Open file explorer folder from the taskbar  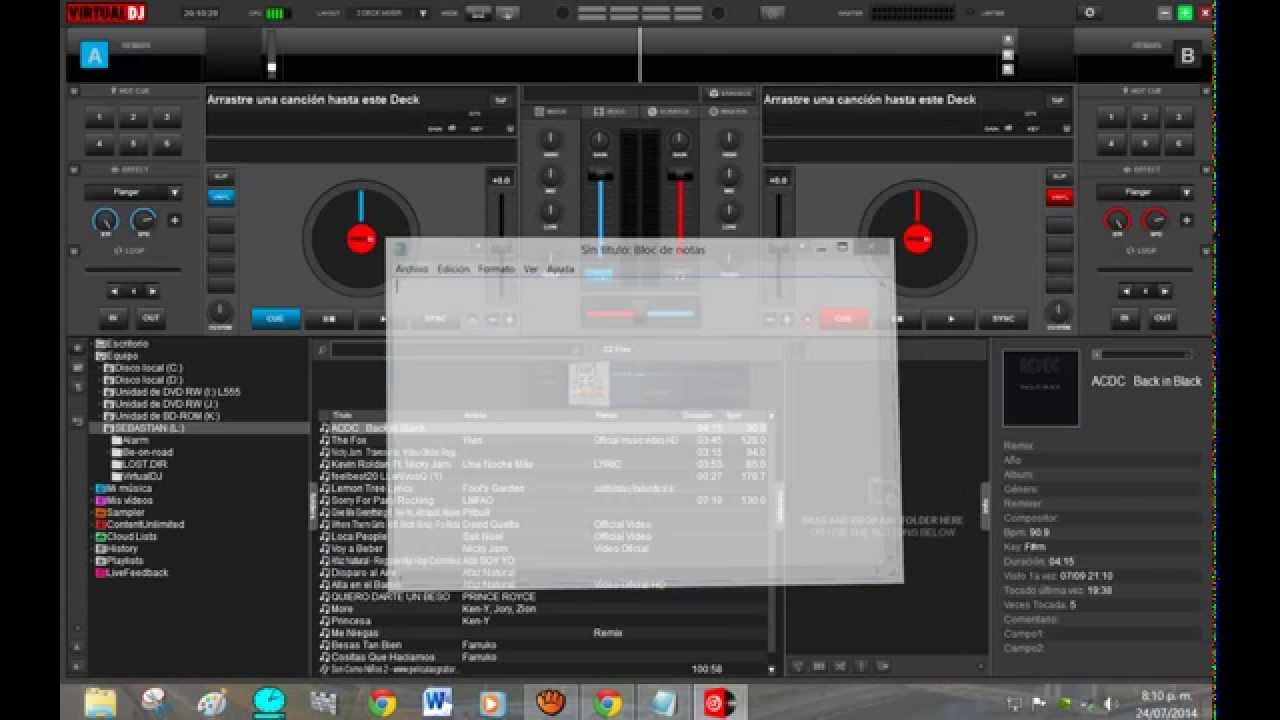(x=100, y=703)
